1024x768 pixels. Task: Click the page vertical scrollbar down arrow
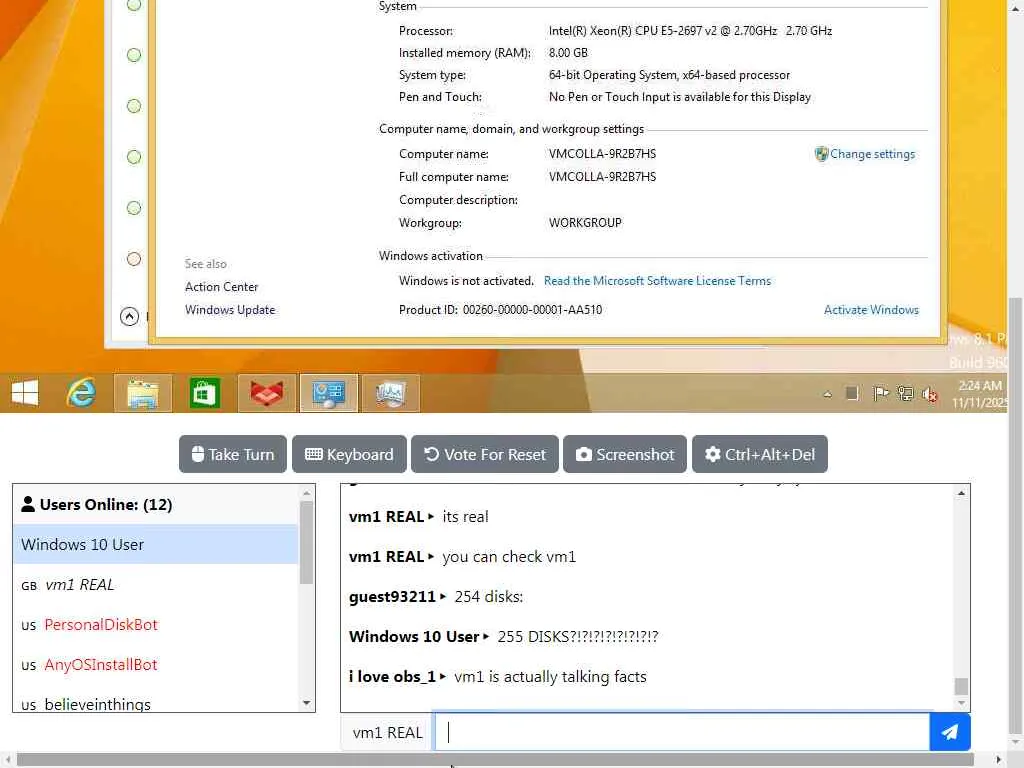[1016, 743]
